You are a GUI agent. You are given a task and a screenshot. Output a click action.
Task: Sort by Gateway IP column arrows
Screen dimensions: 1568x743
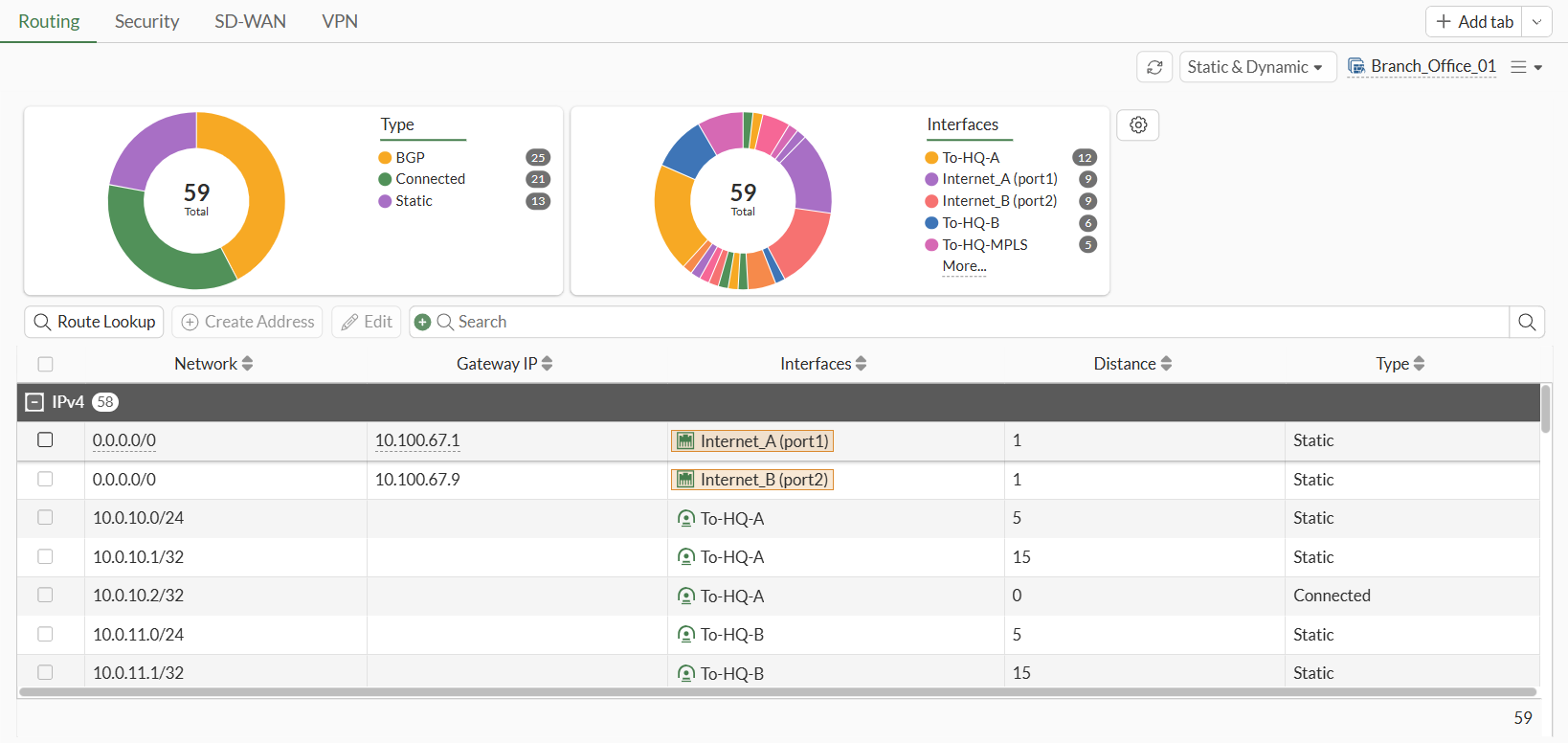548,364
